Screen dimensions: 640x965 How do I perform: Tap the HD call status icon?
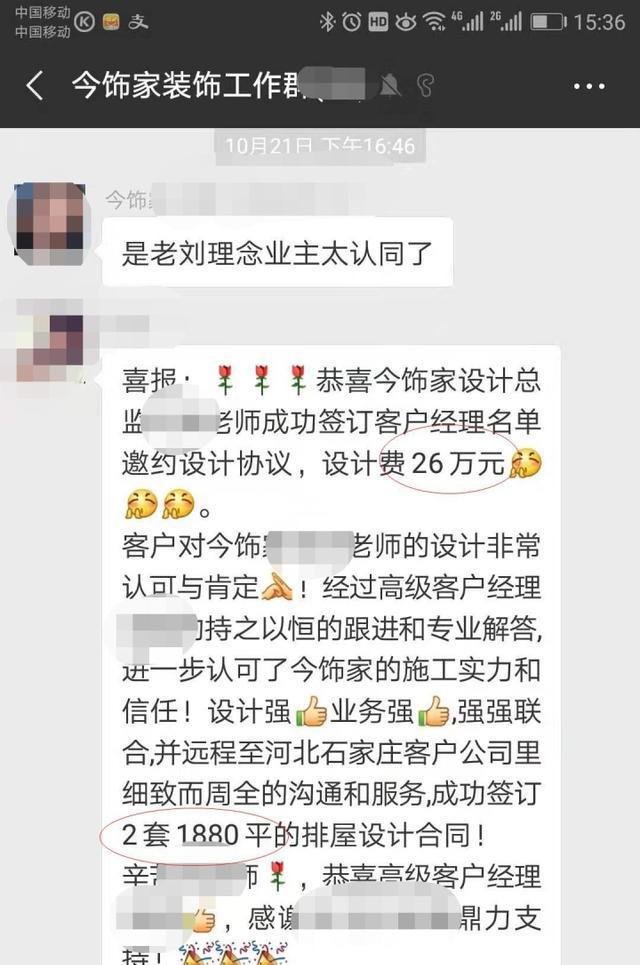click(378, 22)
